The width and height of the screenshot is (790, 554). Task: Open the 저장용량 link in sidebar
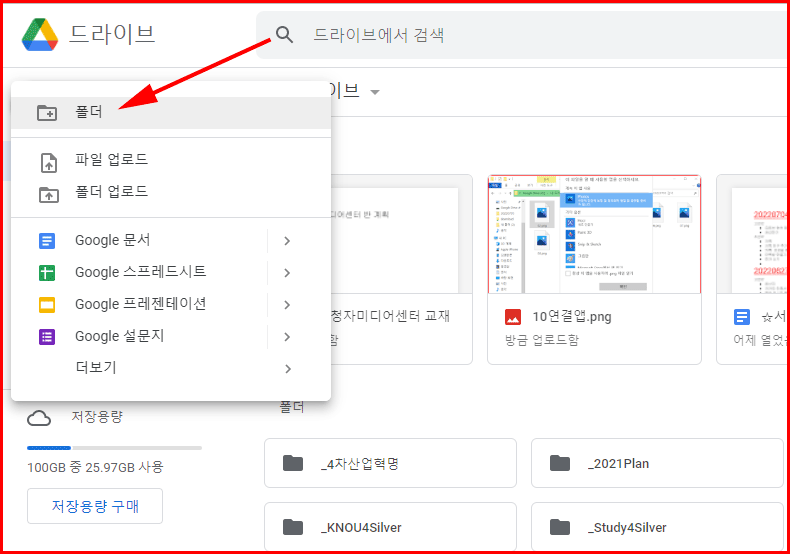[97, 417]
